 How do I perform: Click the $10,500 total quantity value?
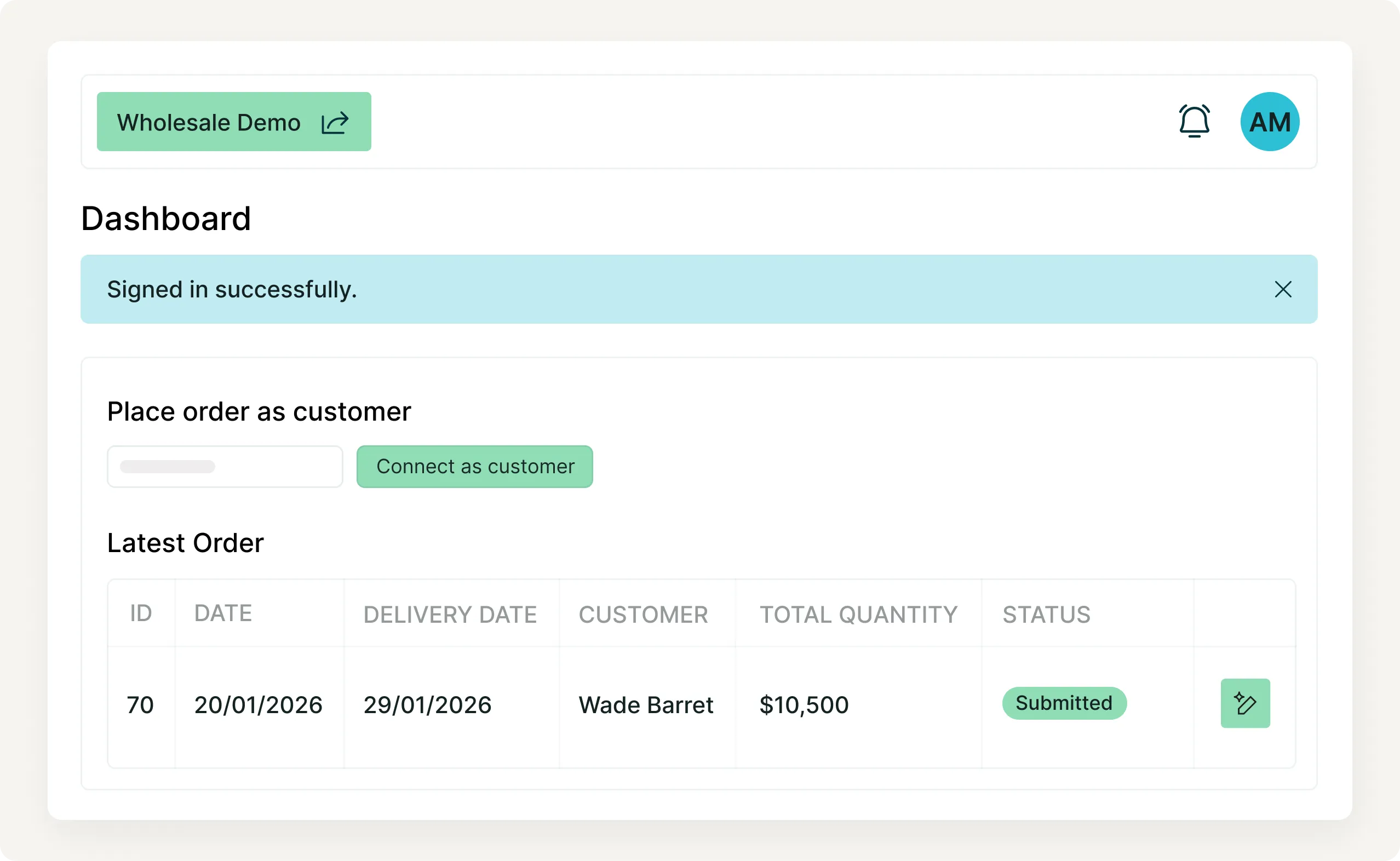pos(804,705)
